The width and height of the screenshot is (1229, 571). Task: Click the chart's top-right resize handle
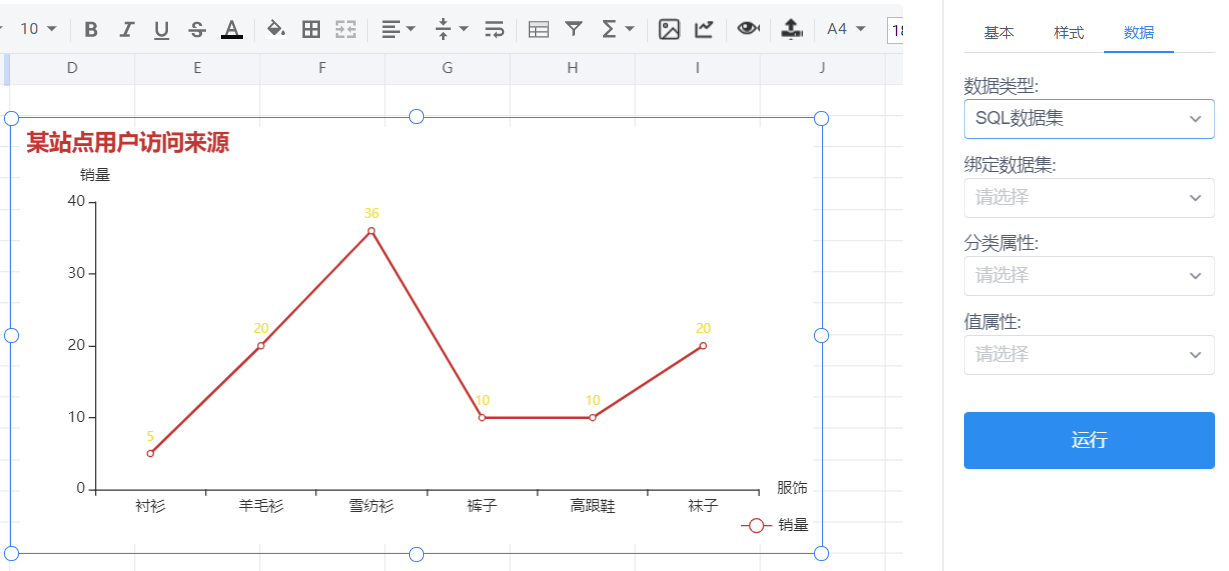[821, 118]
